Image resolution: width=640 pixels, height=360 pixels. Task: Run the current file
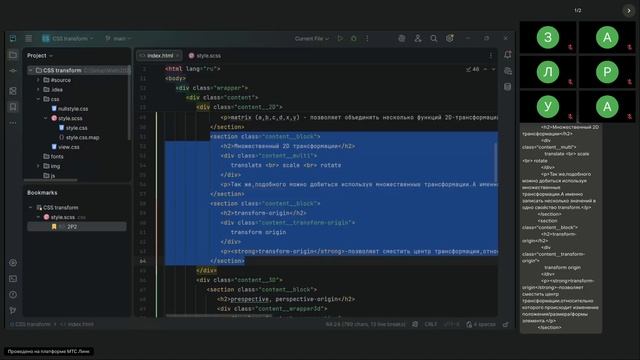[x=340, y=38]
